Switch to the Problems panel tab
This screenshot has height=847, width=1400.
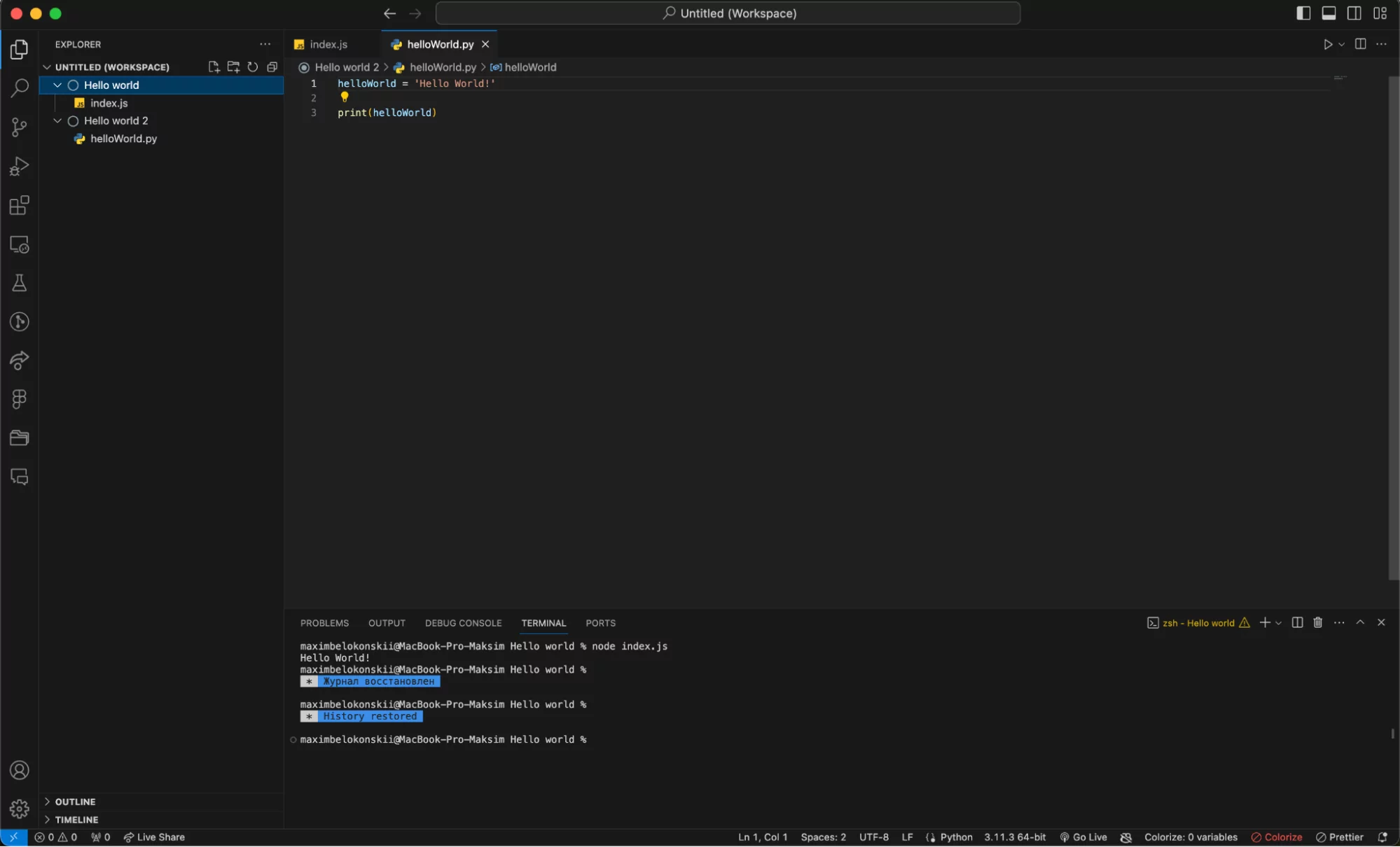coord(324,623)
